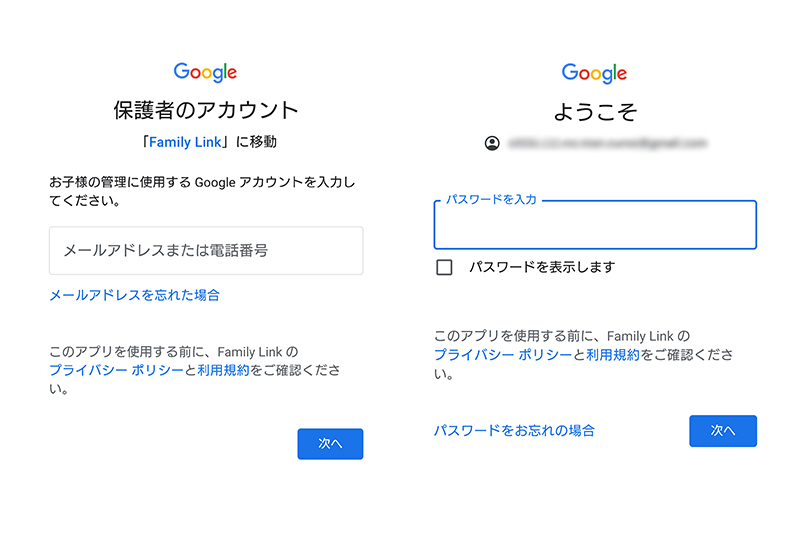Screen dimensions: 800x554
Task: Click the 保護者のアカウント heading
Action: pos(206,110)
